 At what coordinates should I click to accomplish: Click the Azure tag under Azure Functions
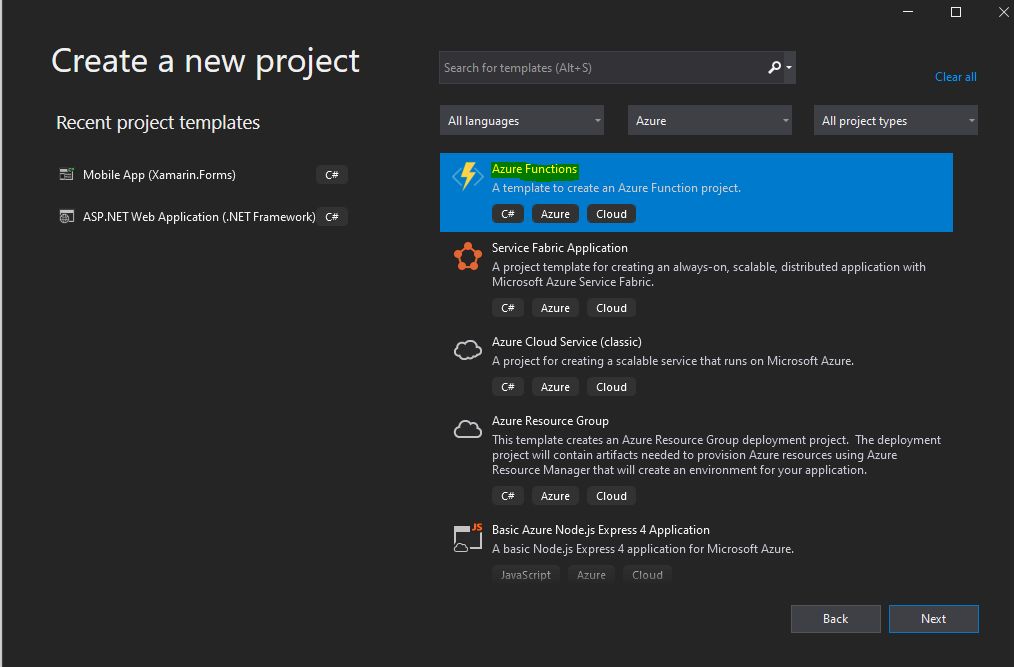(555, 214)
